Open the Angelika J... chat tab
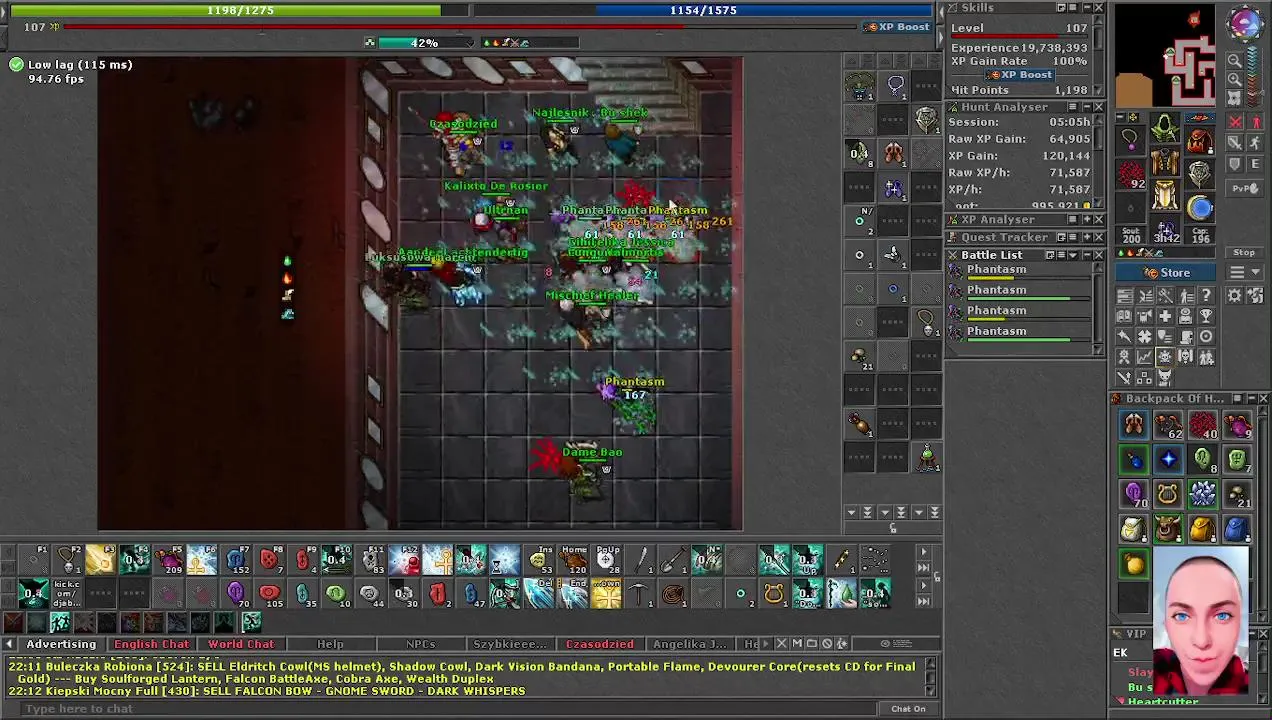This screenshot has width=1272, height=720. coord(689,644)
